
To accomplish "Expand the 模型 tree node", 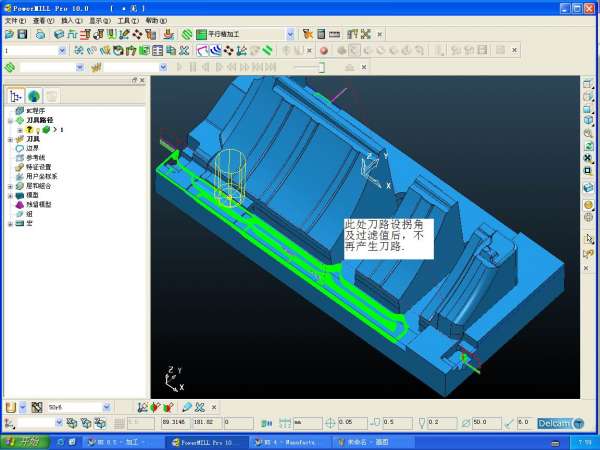I will (x=10, y=195).
